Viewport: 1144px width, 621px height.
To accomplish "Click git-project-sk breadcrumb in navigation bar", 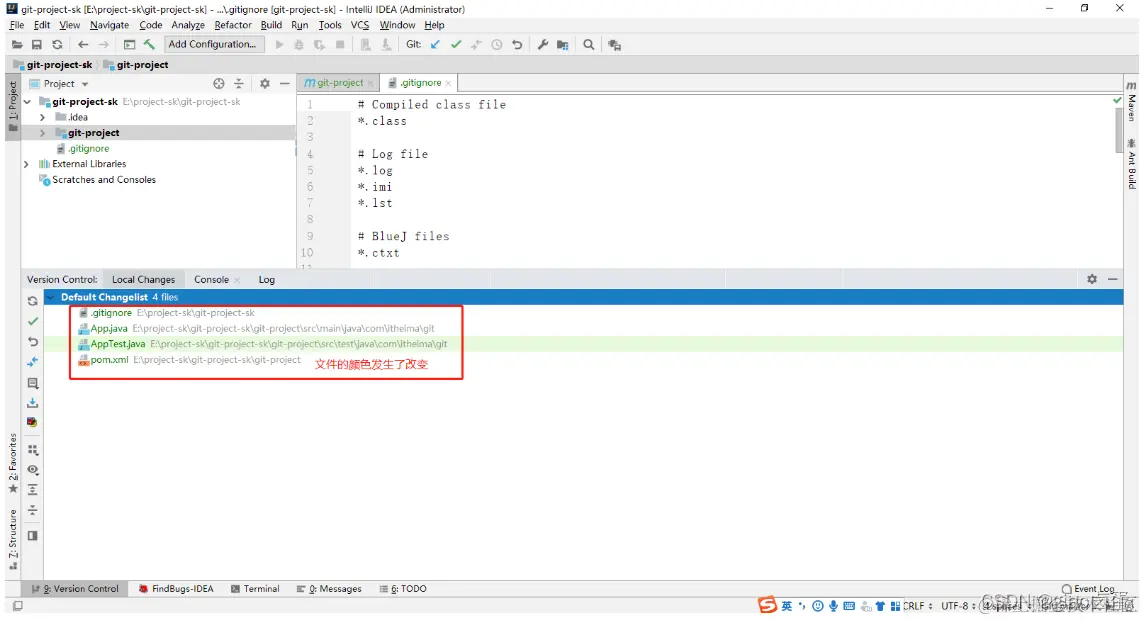I will [54, 65].
